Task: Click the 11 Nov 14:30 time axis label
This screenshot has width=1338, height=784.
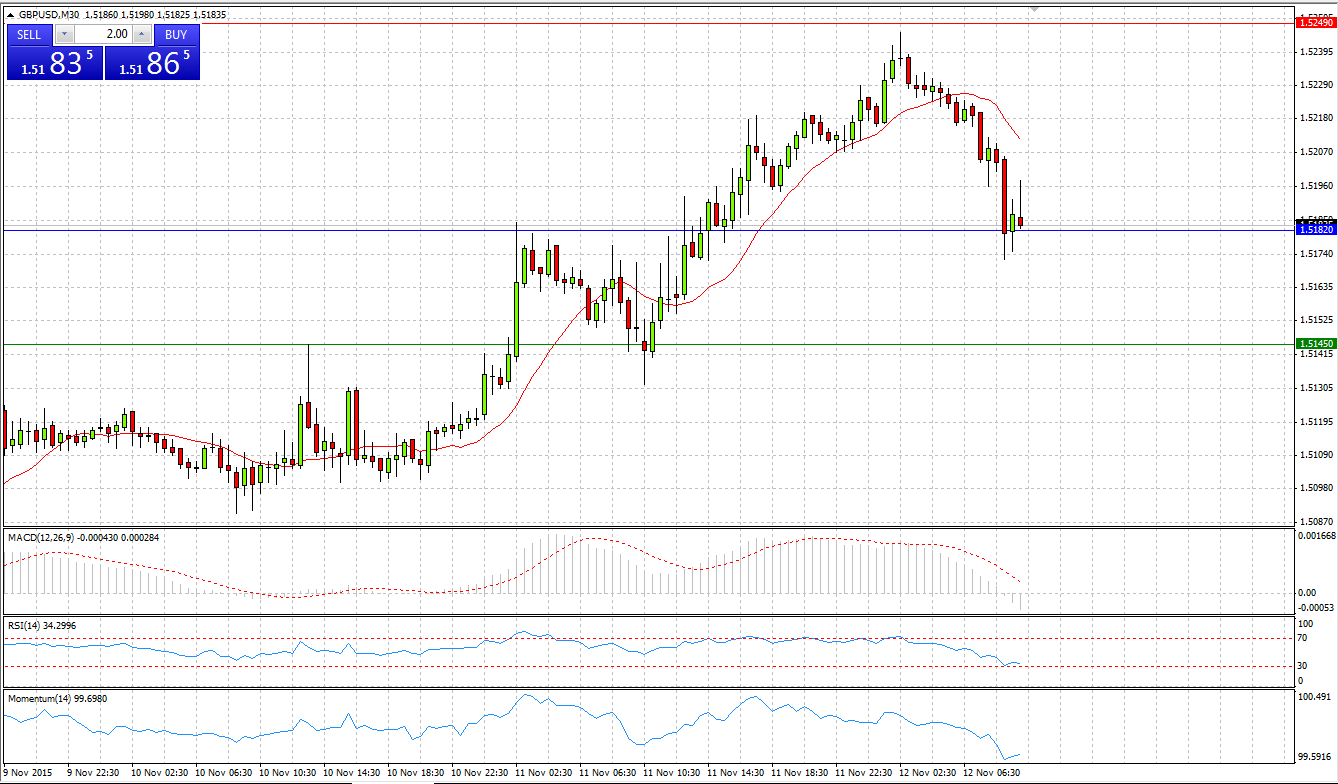Action: 735,772
